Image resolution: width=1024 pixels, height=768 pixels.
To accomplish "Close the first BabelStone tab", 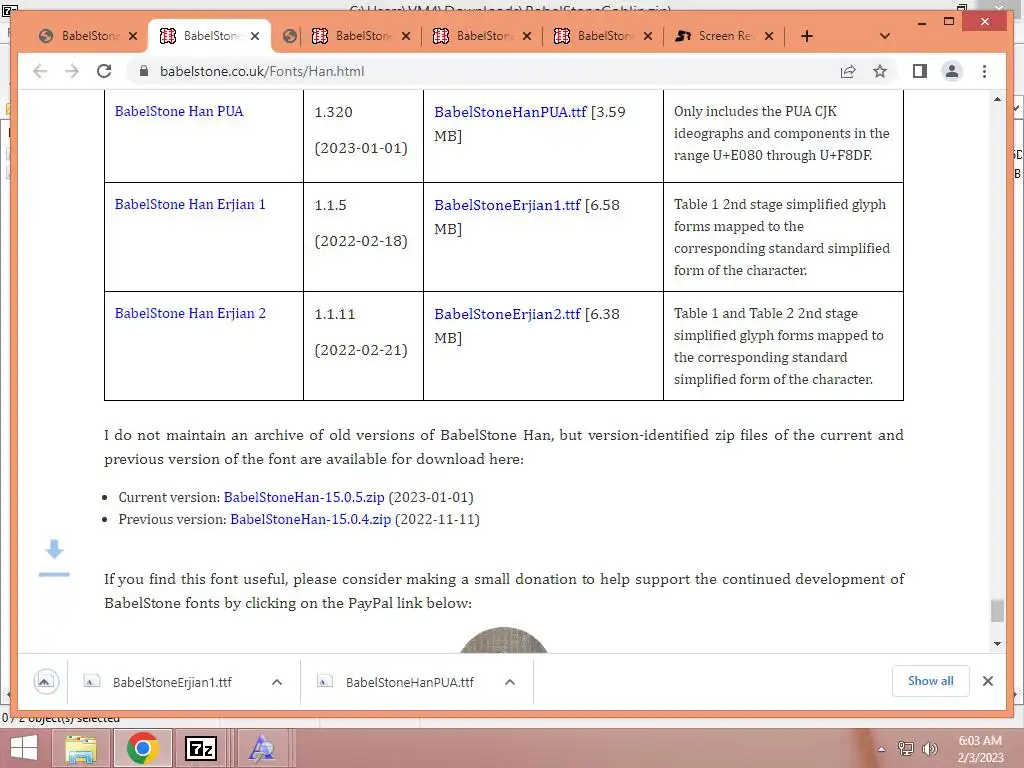I will (133, 36).
